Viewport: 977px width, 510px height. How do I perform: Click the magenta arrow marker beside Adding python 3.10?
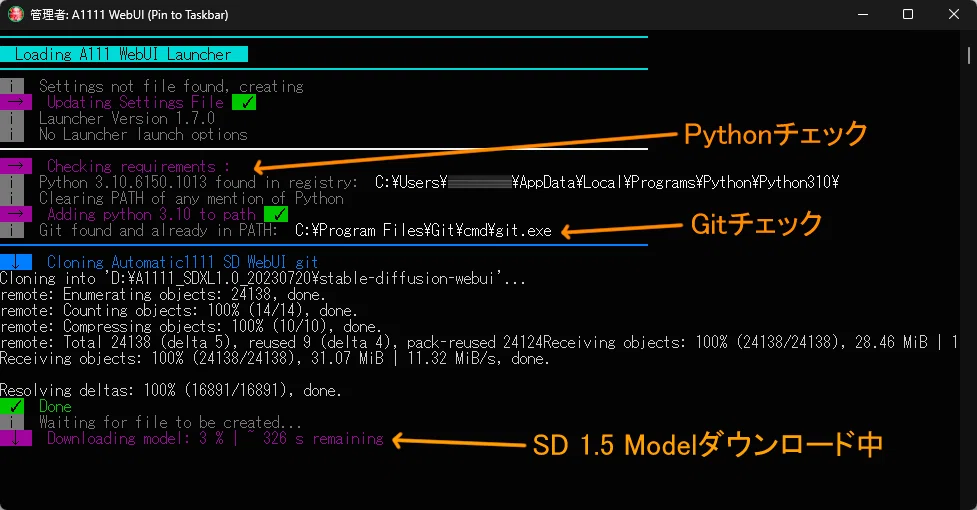pyautogui.click(x=16, y=214)
